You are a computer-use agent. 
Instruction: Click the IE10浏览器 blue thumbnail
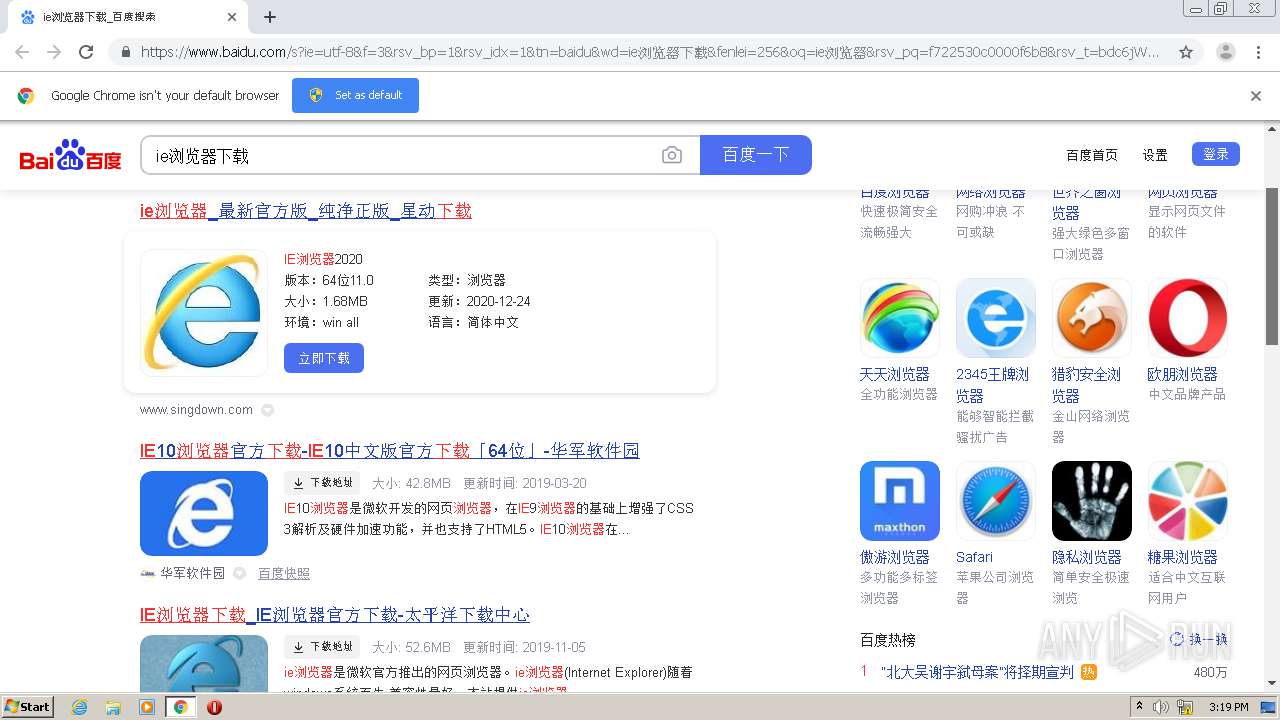pos(204,513)
